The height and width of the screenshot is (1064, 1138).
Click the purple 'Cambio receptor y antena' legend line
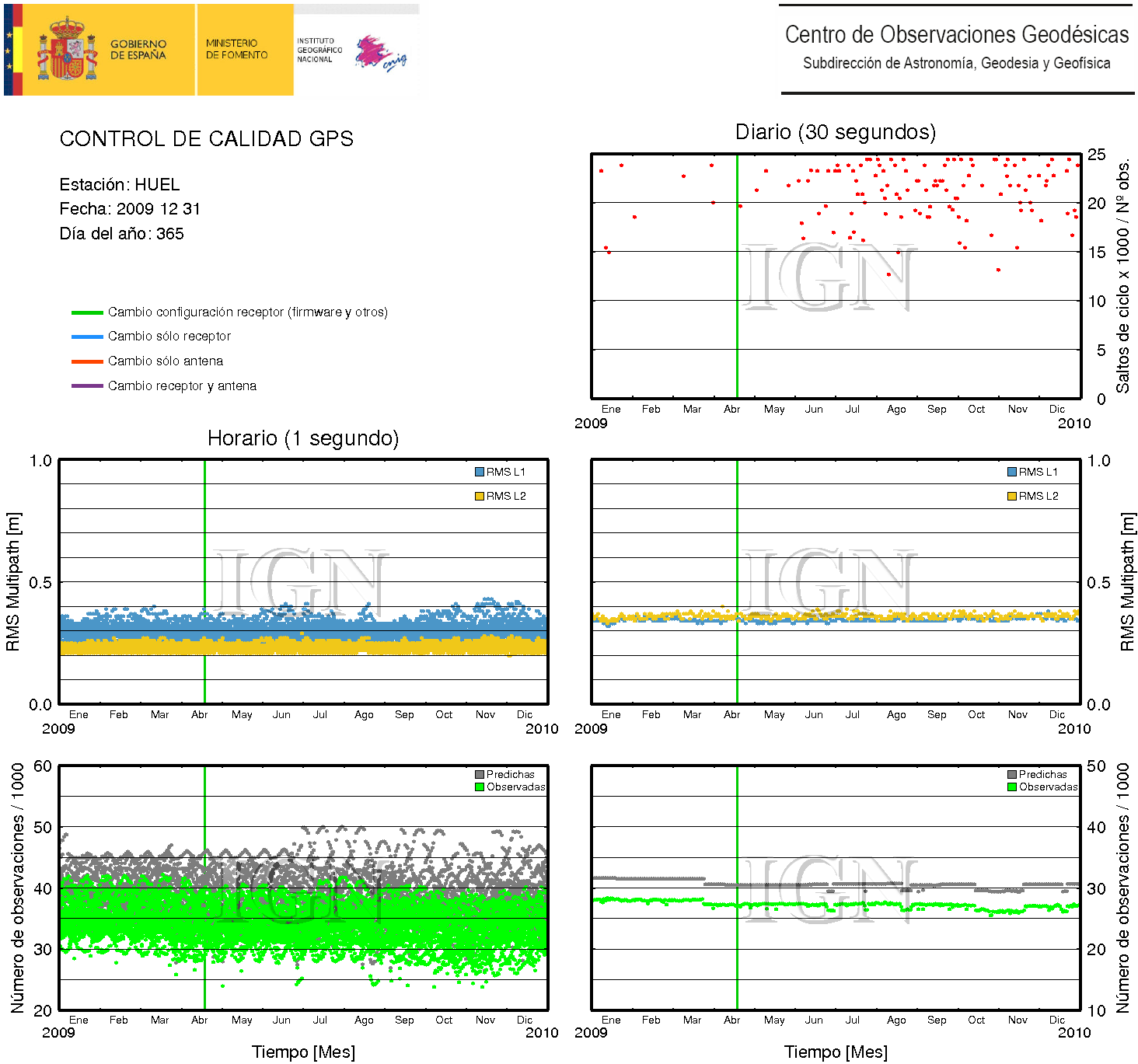pyautogui.click(x=87, y=386)
